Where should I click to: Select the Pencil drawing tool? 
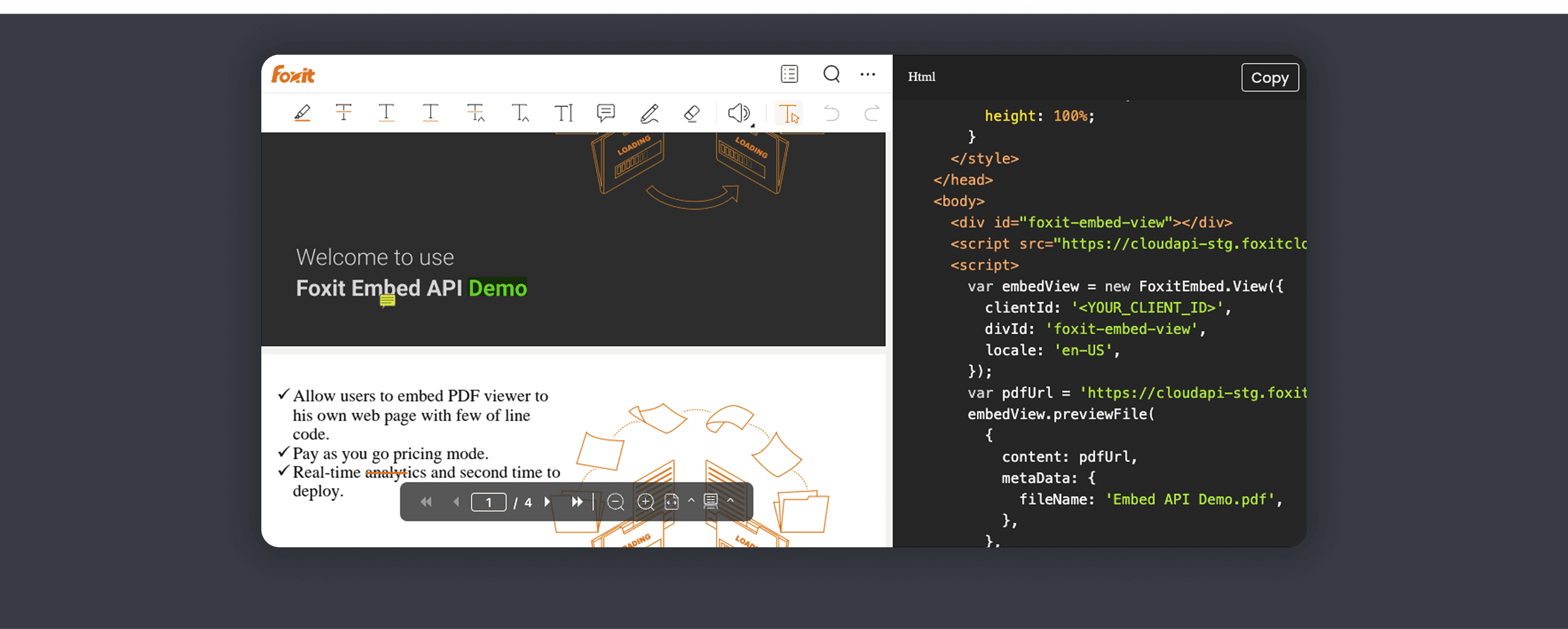(650, 113)
